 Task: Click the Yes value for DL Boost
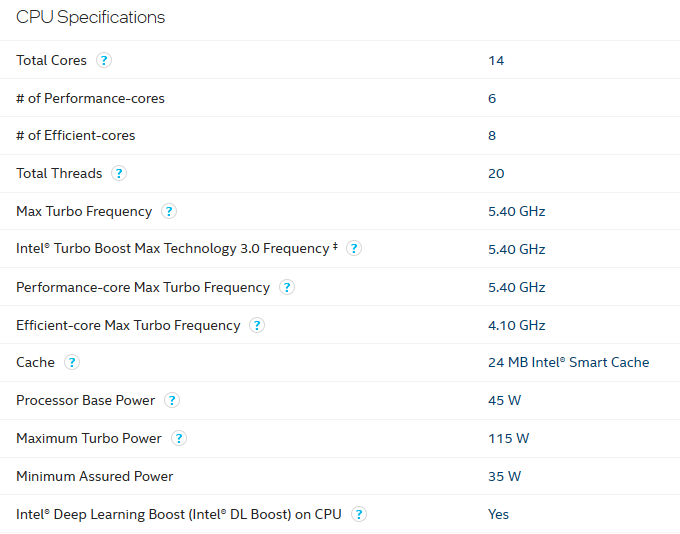pyautogui.click(x=498, y=514)
